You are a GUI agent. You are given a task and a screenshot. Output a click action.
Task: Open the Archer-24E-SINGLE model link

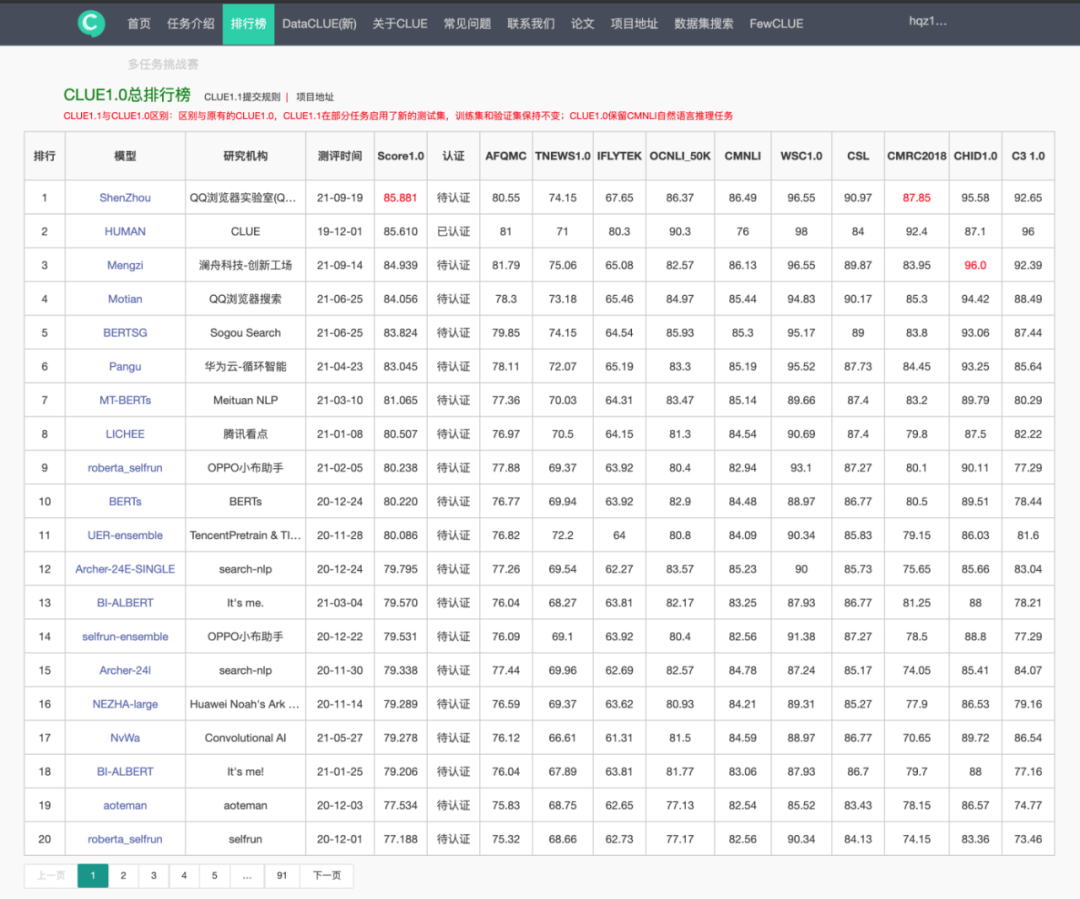125,569
